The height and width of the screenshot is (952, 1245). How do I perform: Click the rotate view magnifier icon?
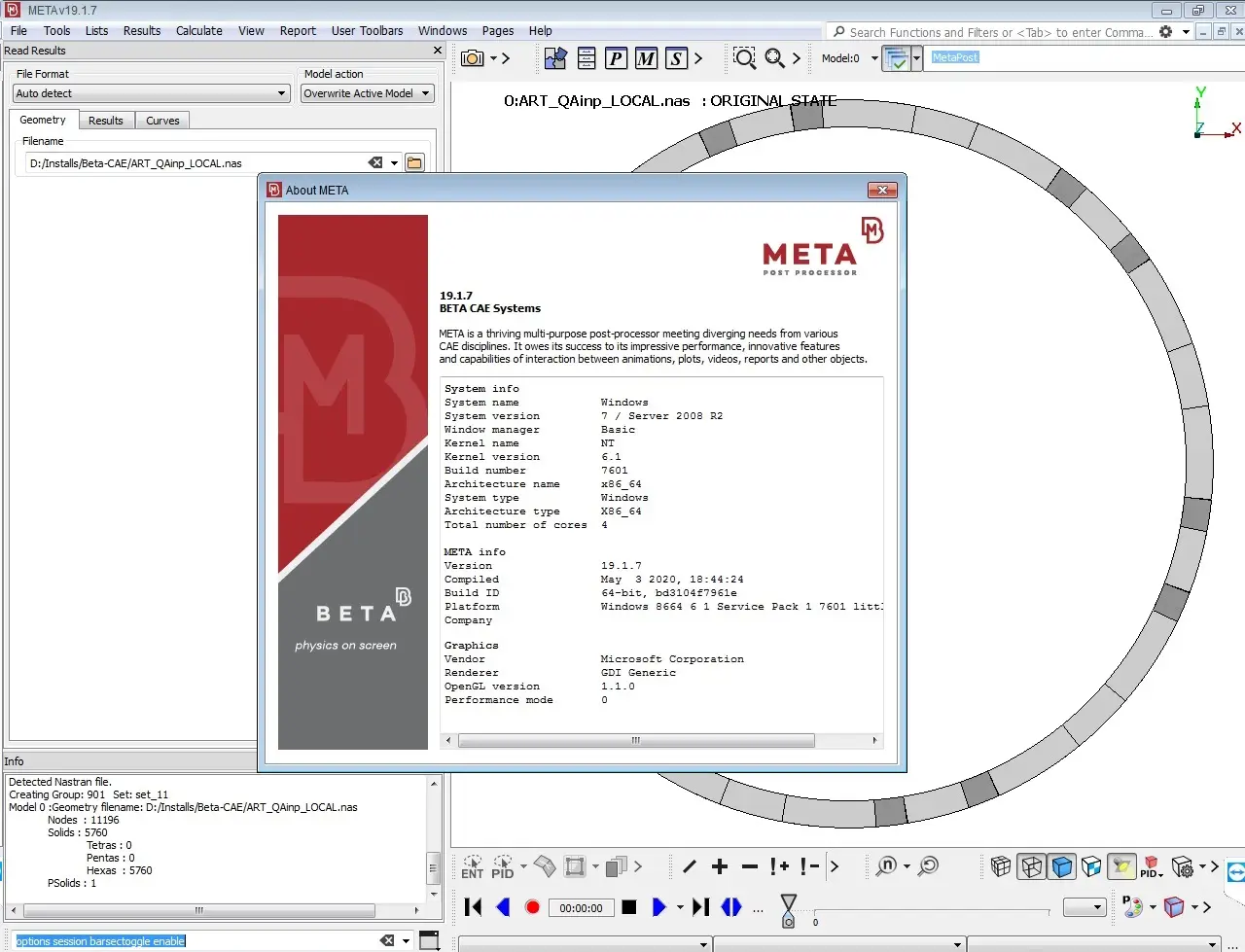pos(929,865)
